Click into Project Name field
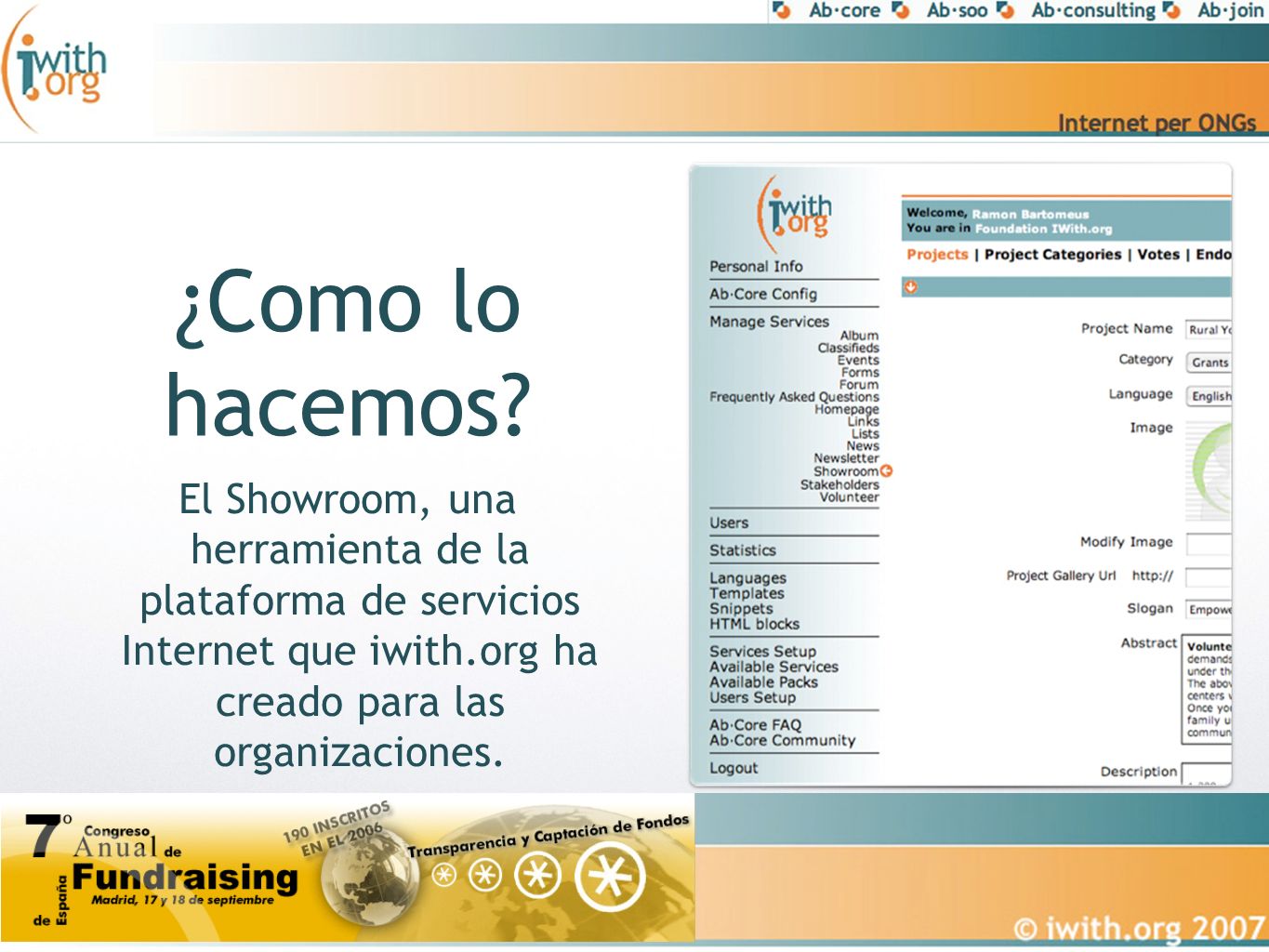Viewport: 1269px width, 952px height. pos(1209,329)
